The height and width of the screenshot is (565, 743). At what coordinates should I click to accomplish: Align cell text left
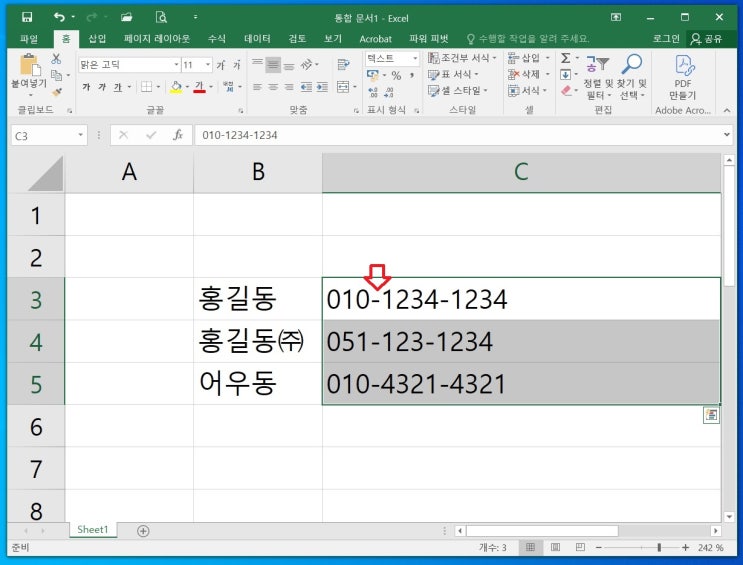[257, 87]
